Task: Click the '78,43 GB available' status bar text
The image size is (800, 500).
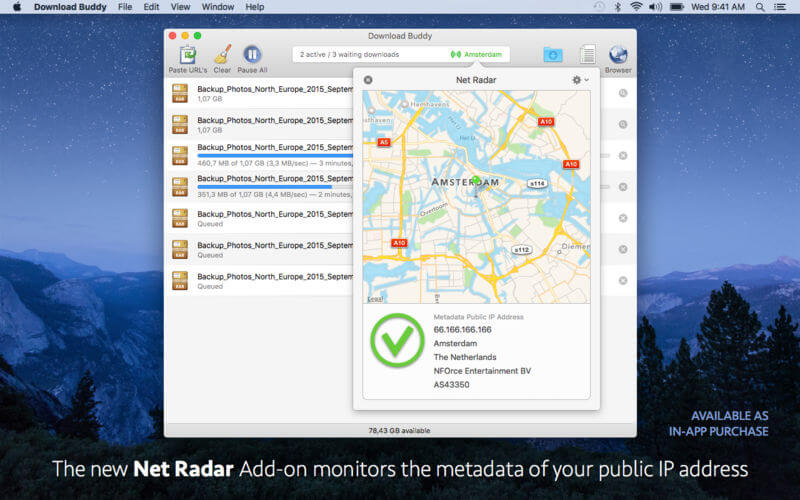Action: [x=399, y=431]
